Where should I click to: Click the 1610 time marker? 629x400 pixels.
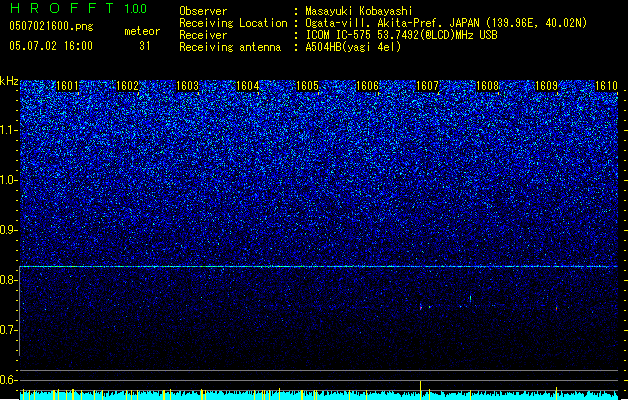click(x=606, y=86)
